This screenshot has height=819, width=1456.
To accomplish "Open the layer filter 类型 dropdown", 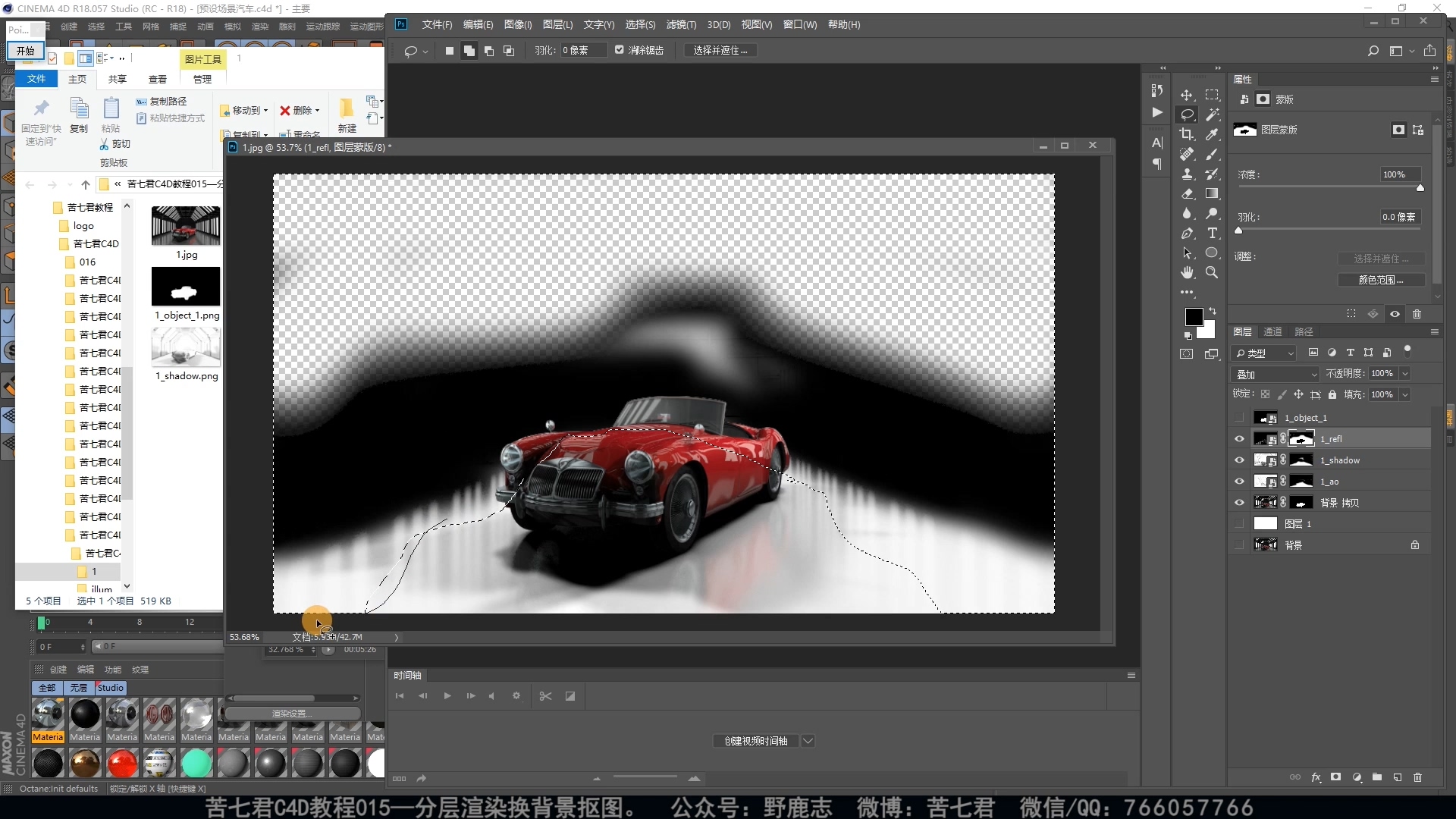I will (x=1264, y=353).
